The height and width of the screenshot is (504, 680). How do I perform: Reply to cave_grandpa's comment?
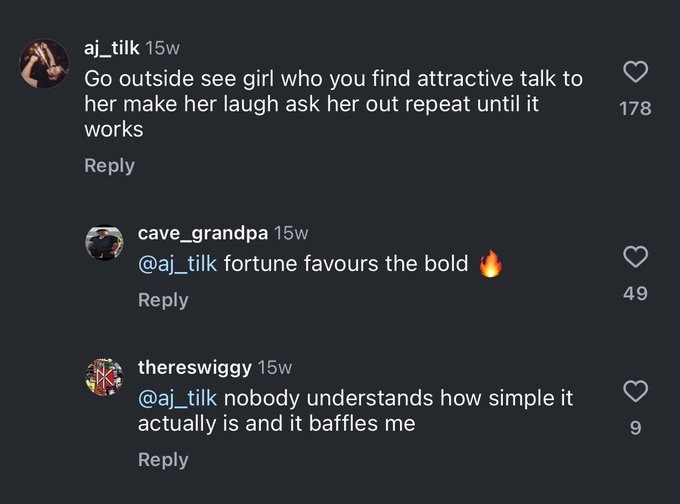tap(163, 300)
